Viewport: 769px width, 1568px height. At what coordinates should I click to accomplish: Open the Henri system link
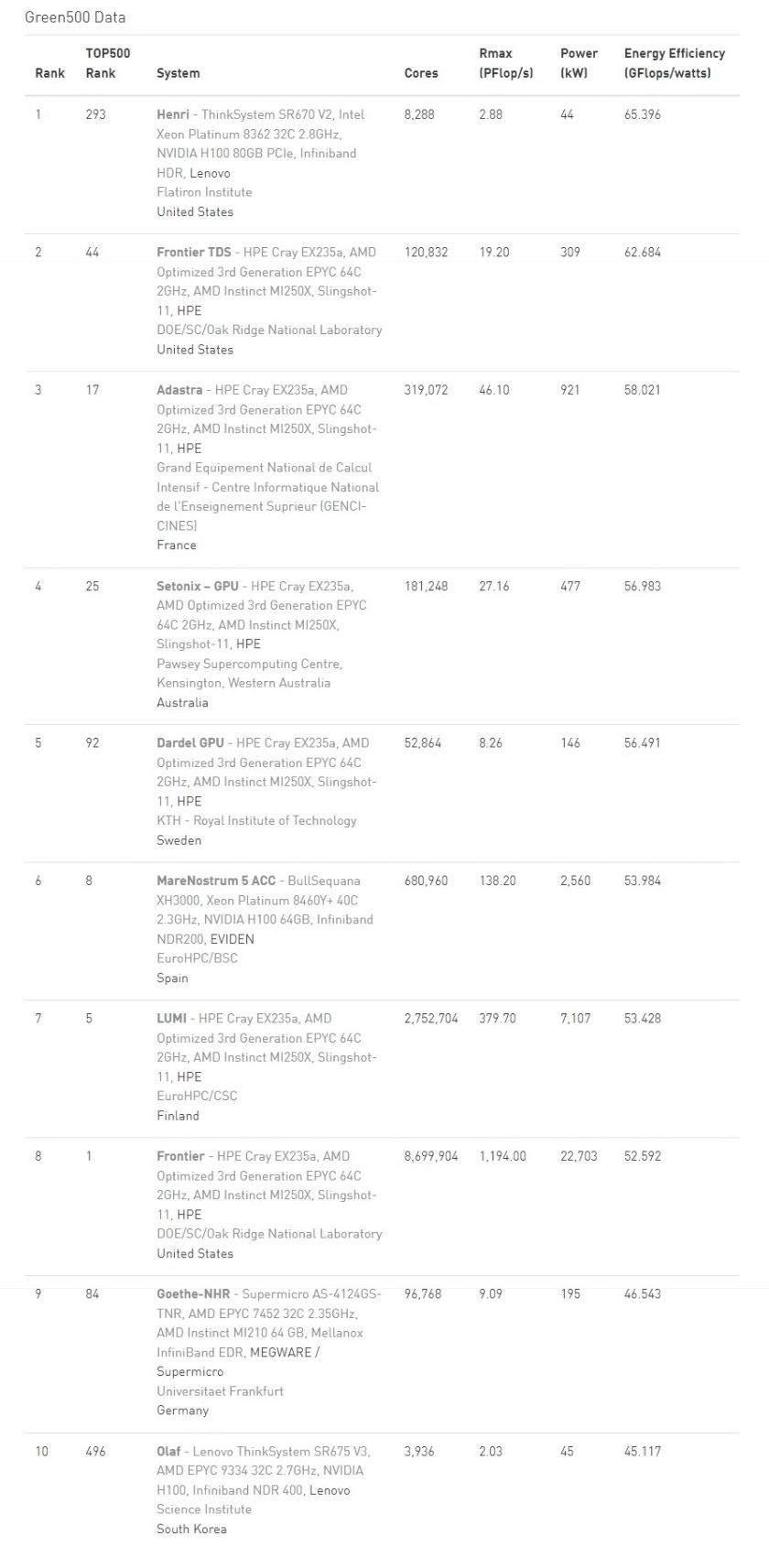click(173, 114)
